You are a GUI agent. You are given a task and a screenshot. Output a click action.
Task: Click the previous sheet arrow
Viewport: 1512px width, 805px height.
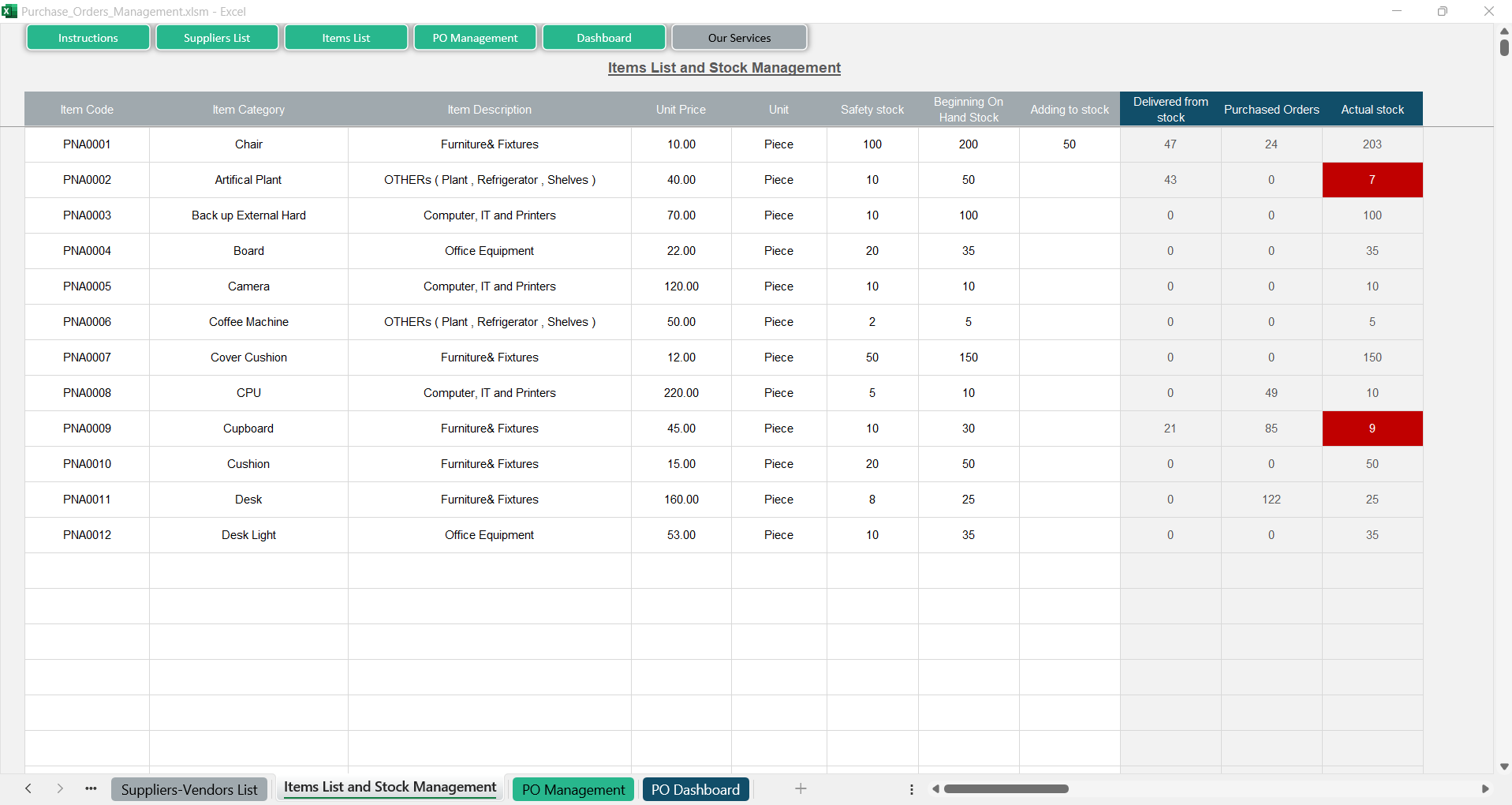point(28,788)
